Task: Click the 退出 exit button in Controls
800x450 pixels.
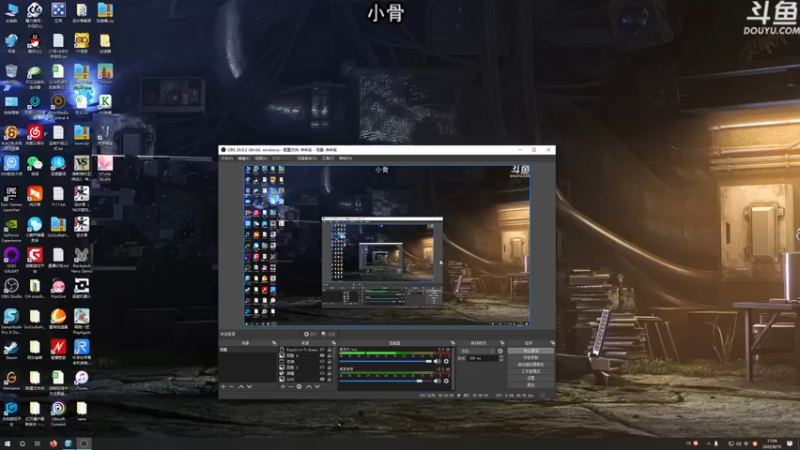Action: pyautogui.click(x=531, y=385)
